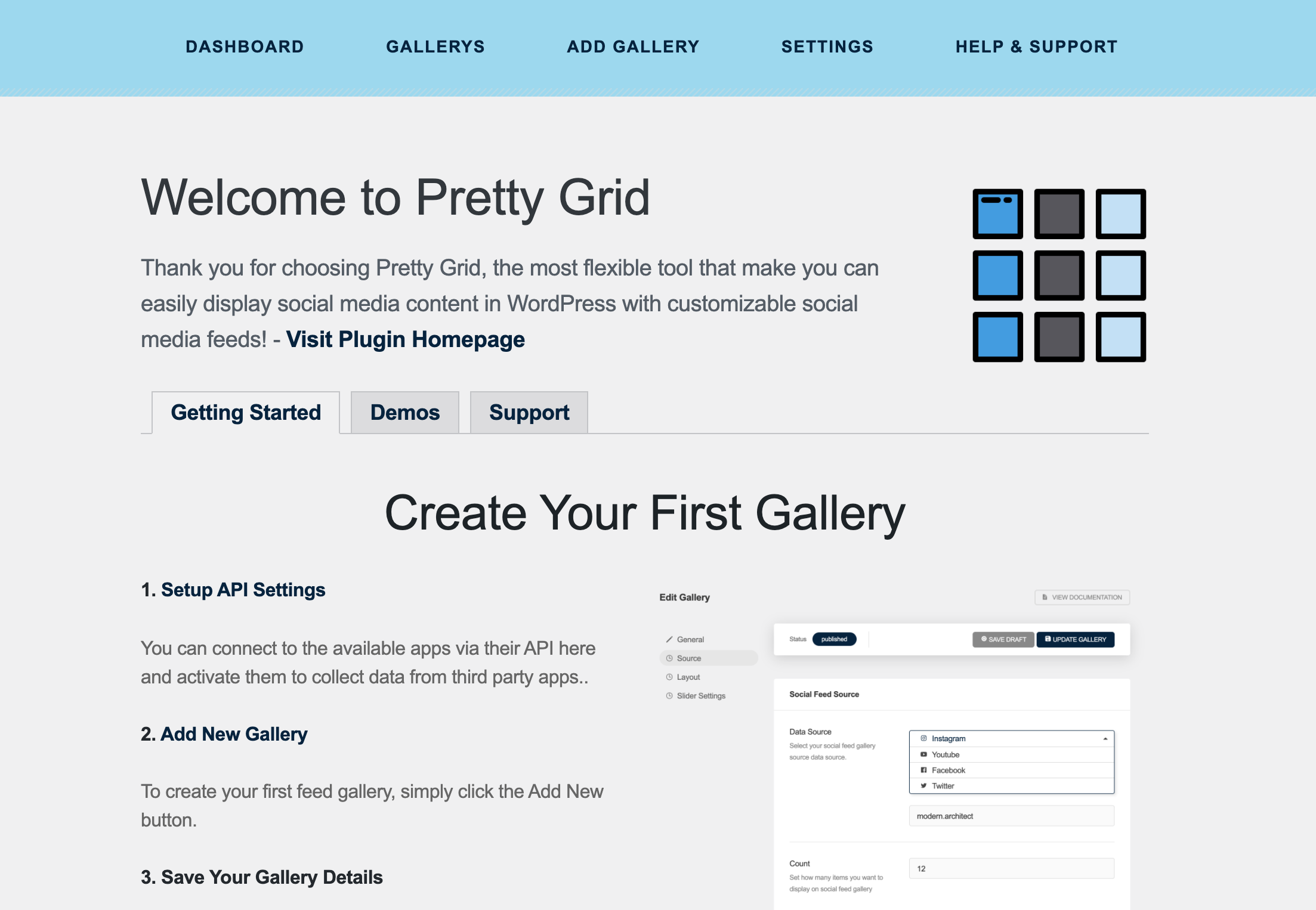Image resolution: width=1316 pixels, height=910 pixels.
Task: Switch to the Support tab
Action: (x=529, y=413)
